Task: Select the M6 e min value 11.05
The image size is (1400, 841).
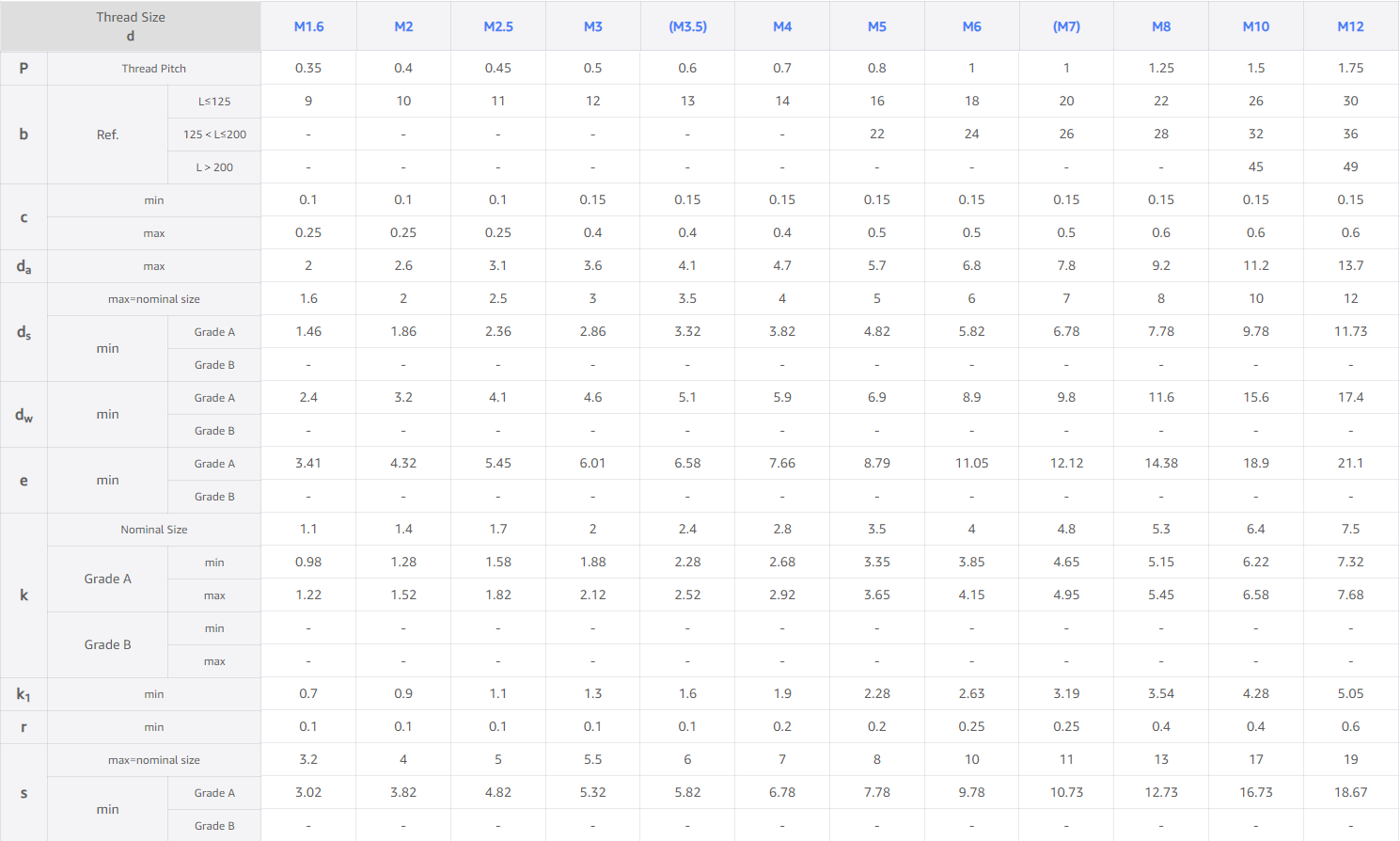Action: [x=972, y=463]
